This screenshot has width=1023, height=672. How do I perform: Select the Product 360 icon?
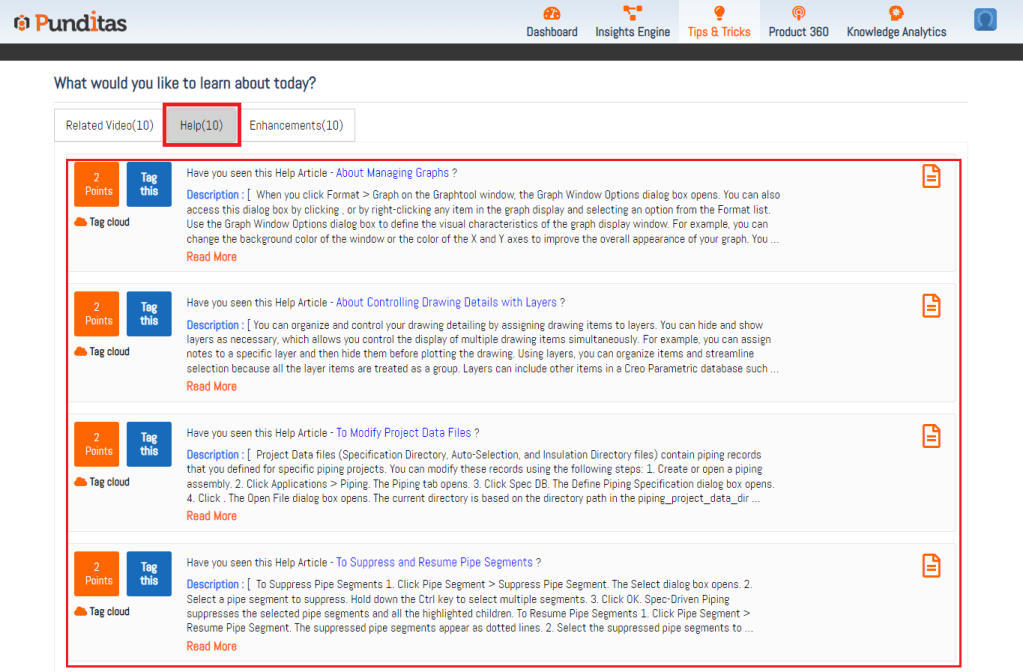pyautogui.click(x=798, y=13)
